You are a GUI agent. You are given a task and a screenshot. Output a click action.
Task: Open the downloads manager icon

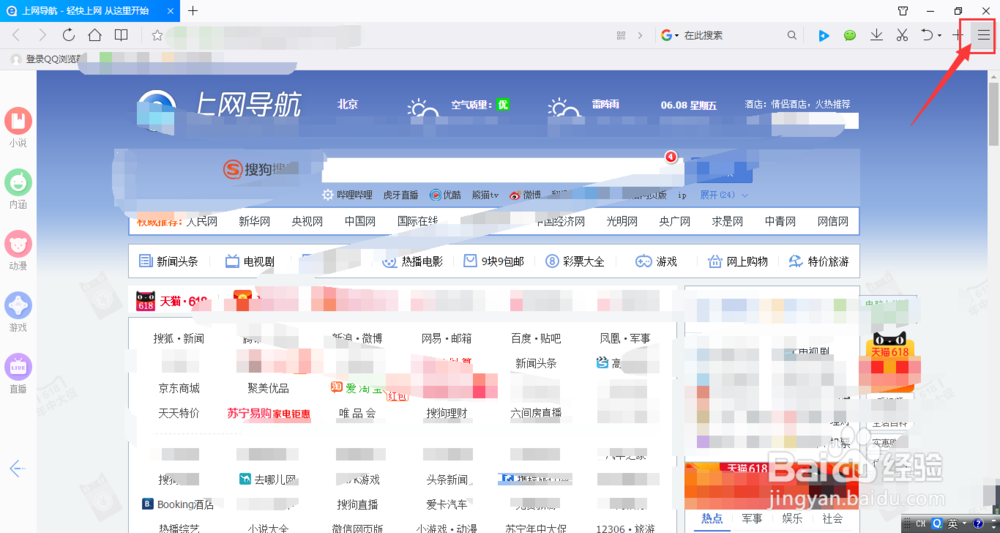pyautogui.click(x=876, y=35)
